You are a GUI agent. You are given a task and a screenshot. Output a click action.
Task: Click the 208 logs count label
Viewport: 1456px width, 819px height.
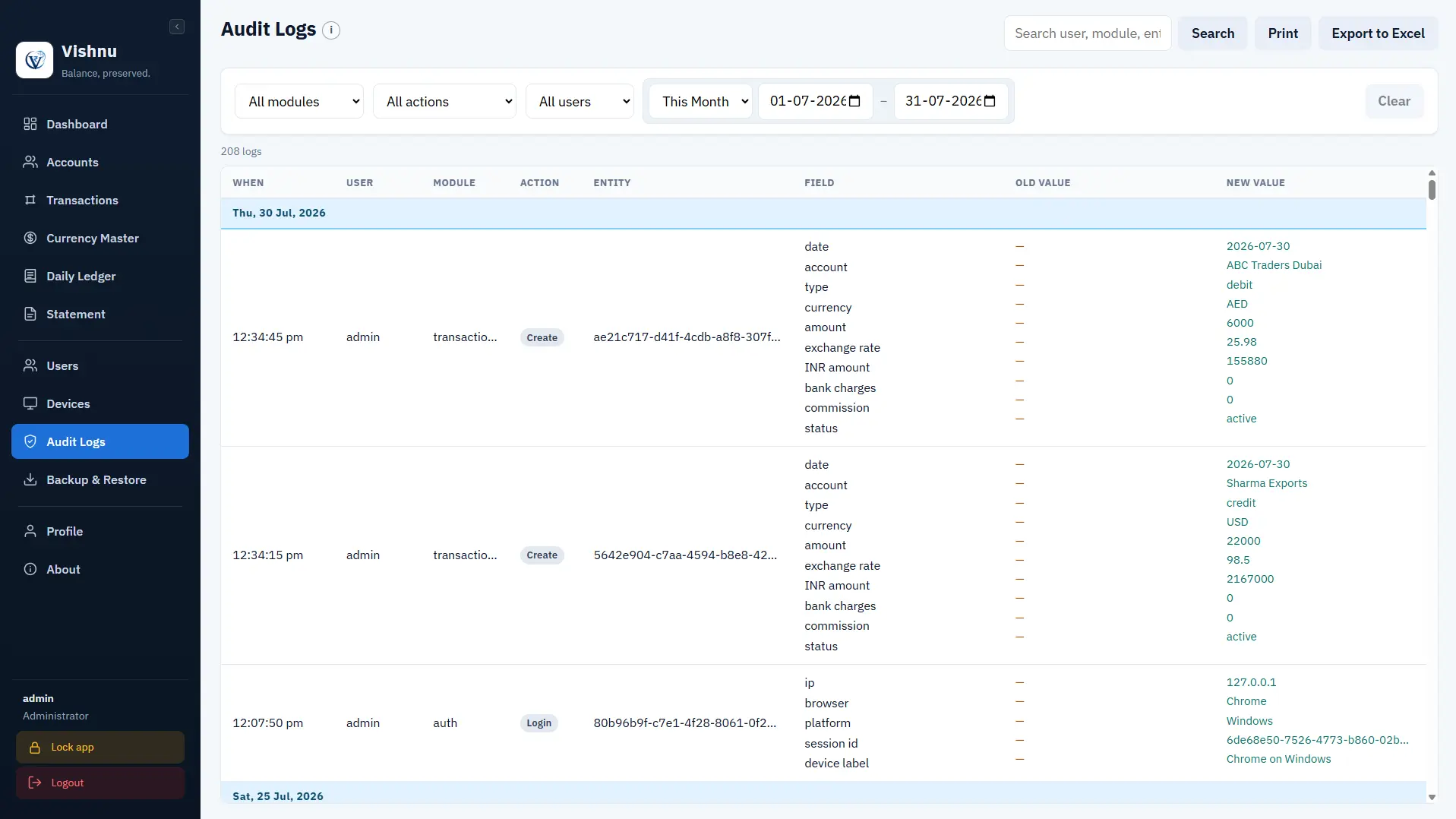click(242, 151)
